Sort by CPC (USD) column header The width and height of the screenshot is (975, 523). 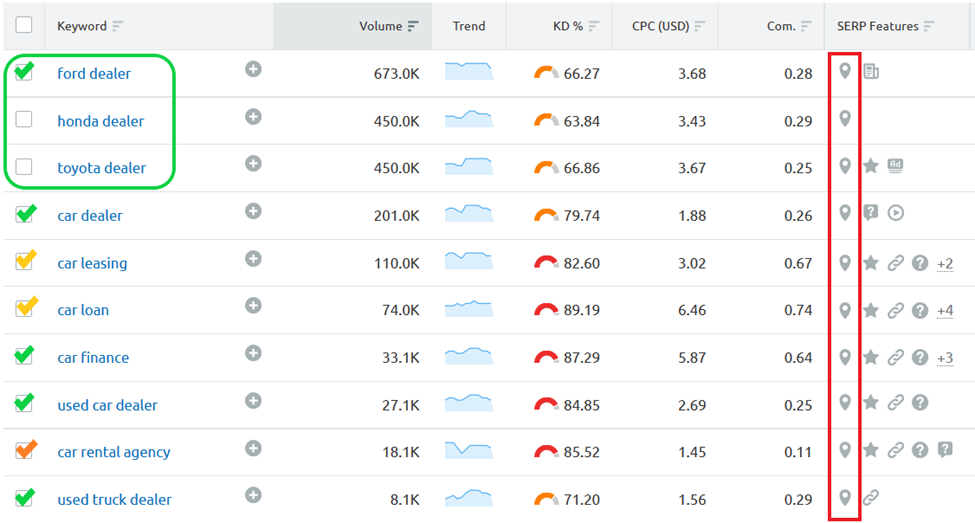tap(668, 26)
